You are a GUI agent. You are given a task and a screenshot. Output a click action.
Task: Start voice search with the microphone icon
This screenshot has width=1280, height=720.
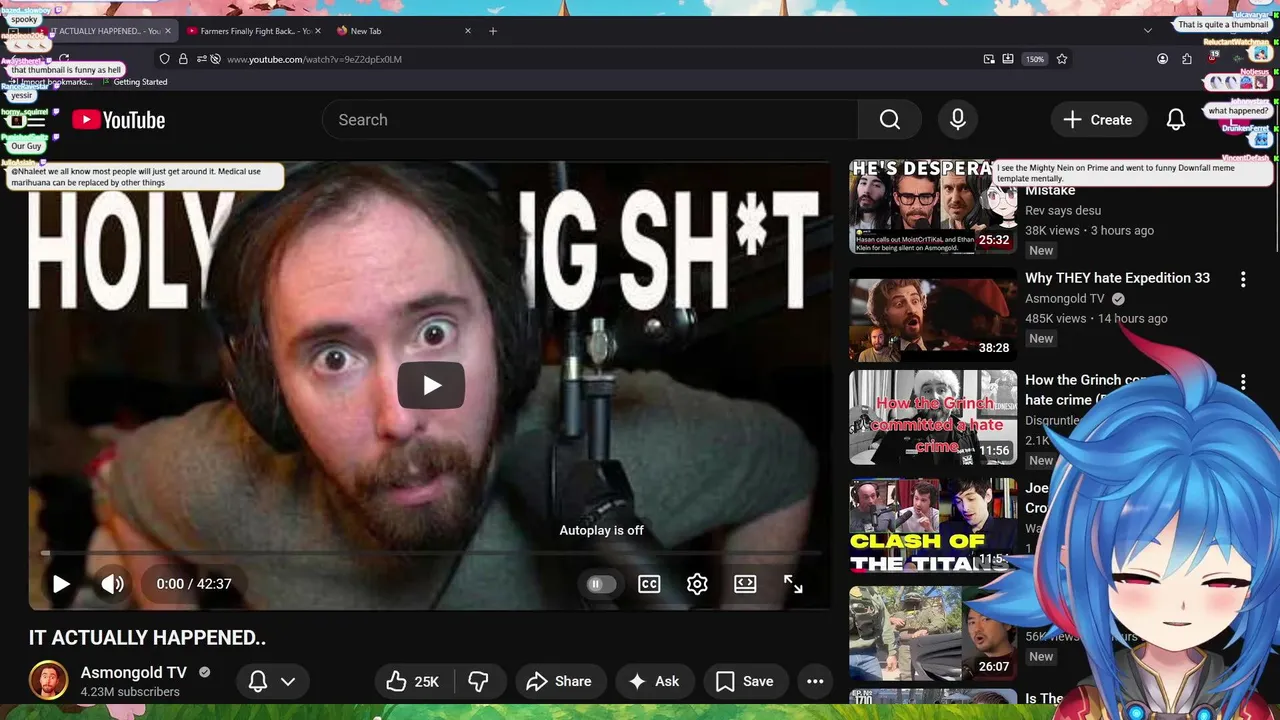[958, 120]
